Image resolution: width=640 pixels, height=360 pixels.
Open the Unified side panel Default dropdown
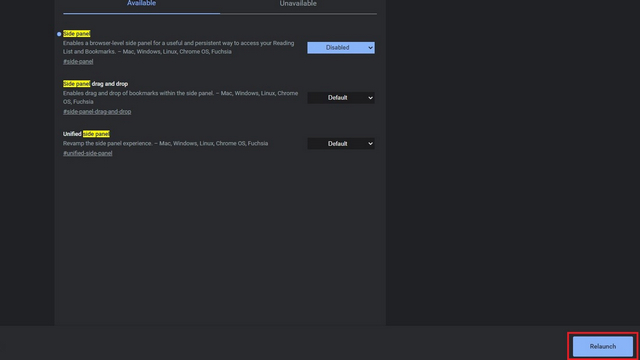[x=341, y=144]
